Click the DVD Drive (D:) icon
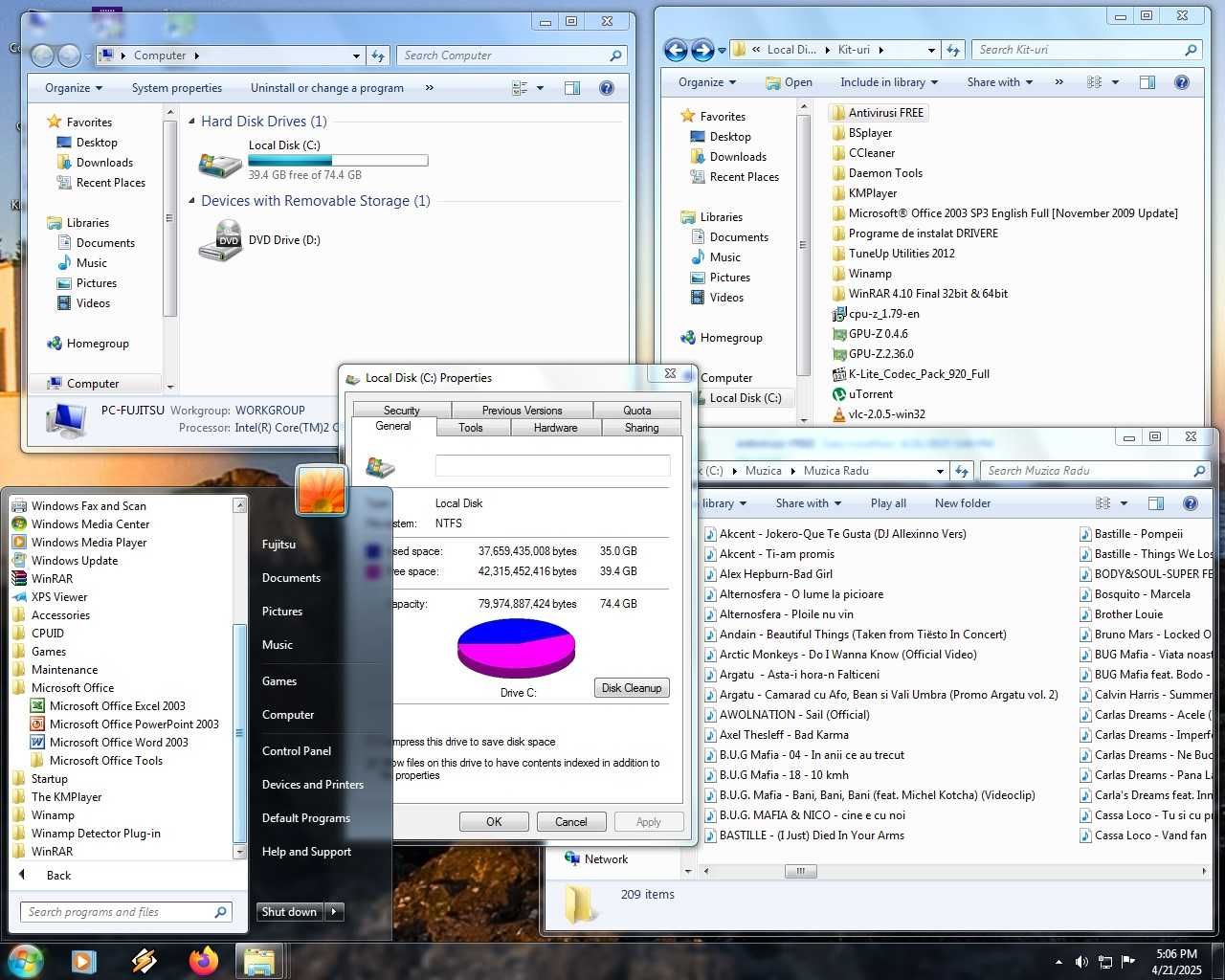This screenshot has width=1225, height=980. pos(220,241)
